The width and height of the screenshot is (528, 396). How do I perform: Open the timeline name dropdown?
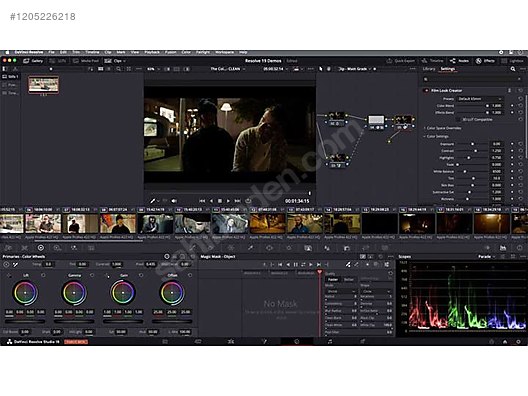(228, 69)
